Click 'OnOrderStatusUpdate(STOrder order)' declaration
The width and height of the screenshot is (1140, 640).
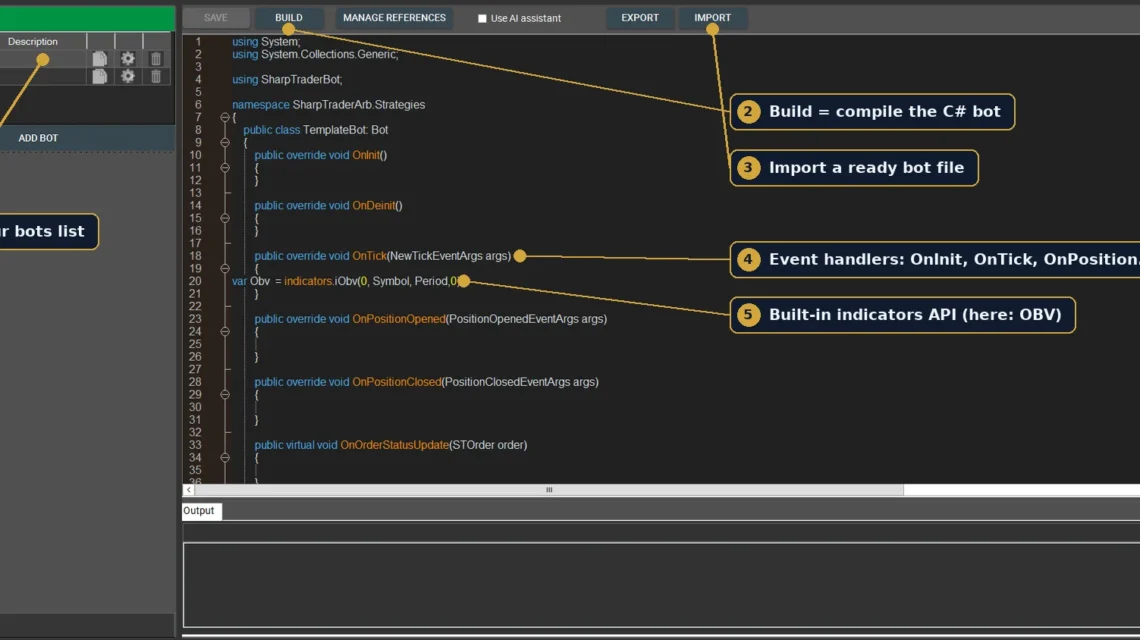click(390, 445)
